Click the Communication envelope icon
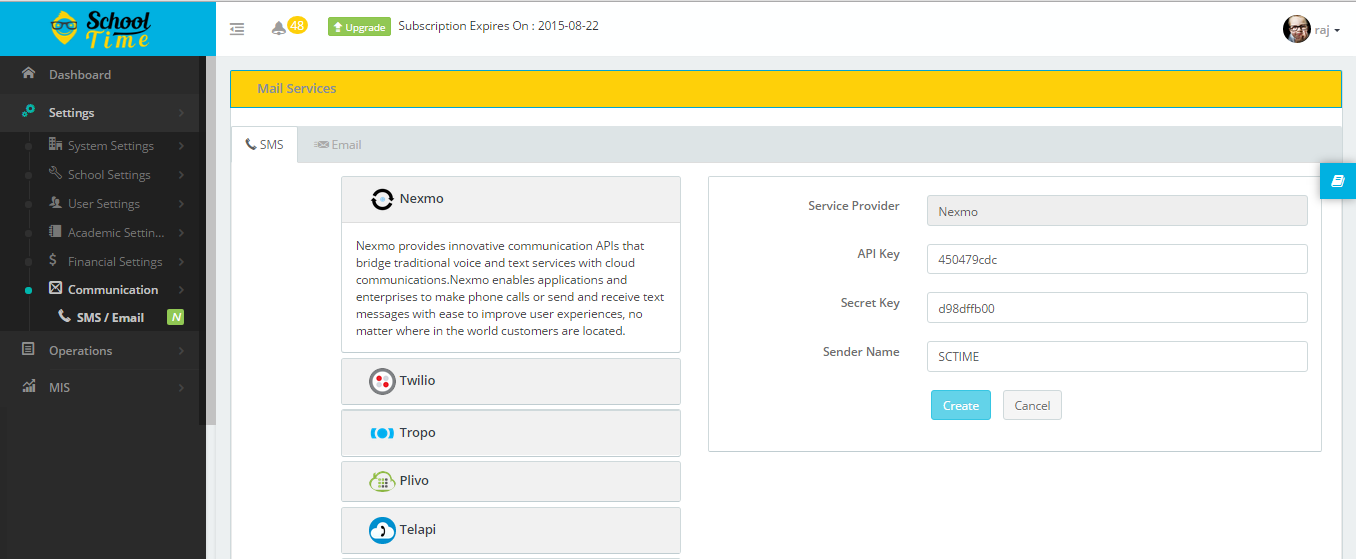Screen dimensions: 1356x559 point(56,289)
